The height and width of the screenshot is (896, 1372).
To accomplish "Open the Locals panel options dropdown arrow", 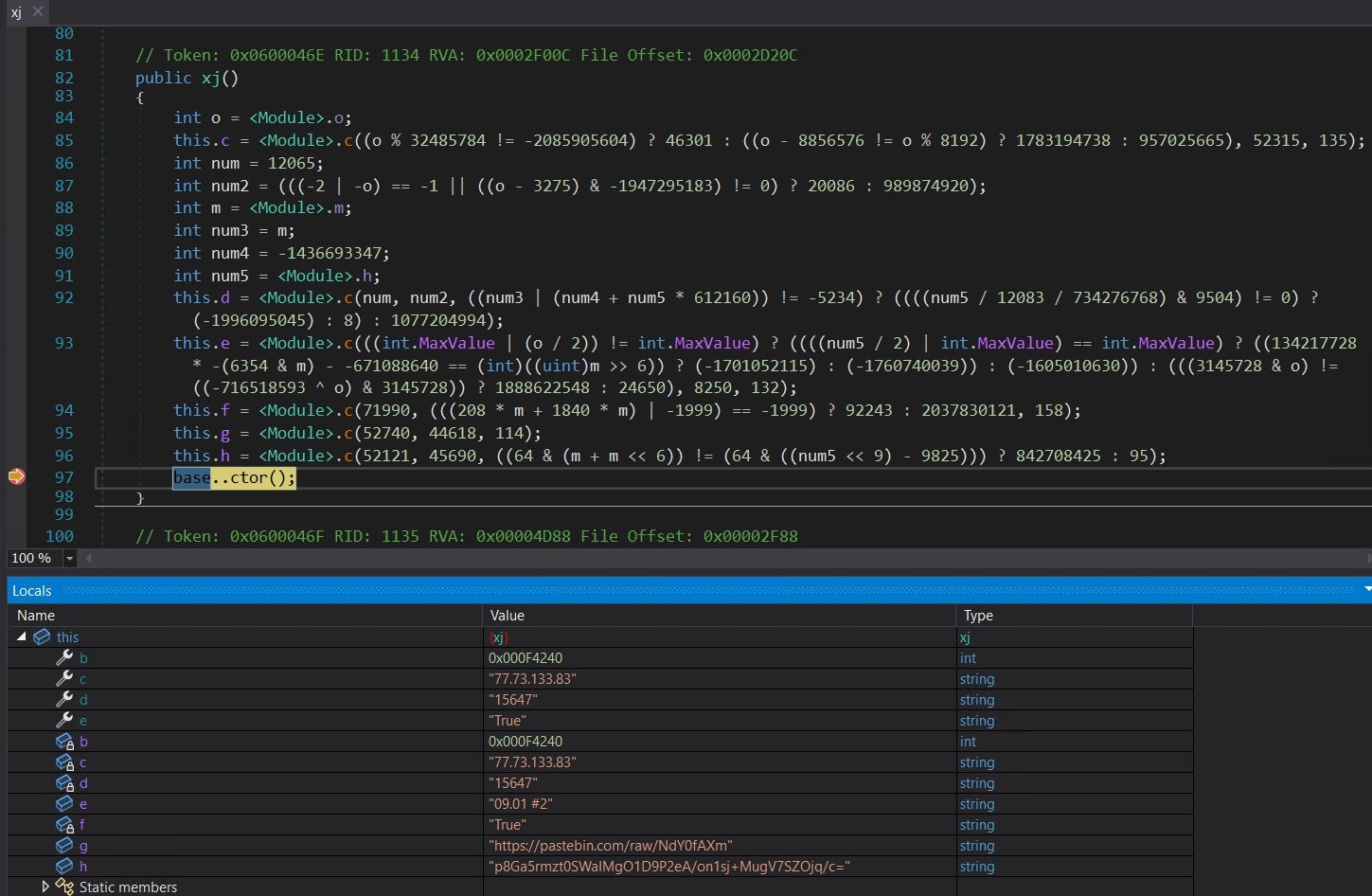I will [x=1366, y=589].
